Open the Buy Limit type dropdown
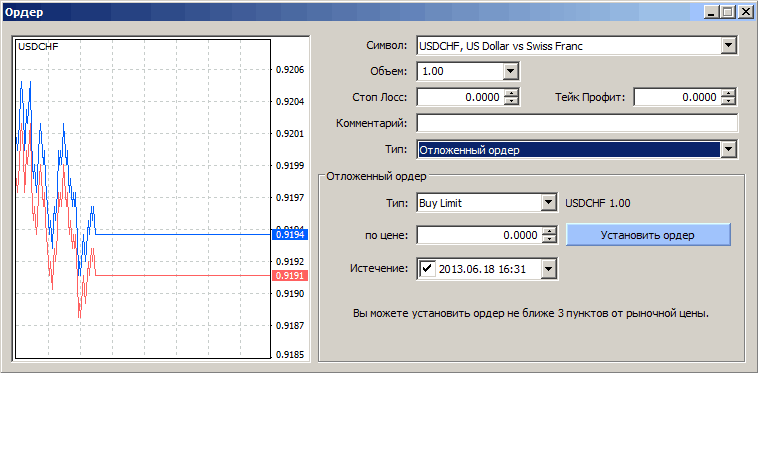This screenshot has height=472, width=758. point(548,203)
